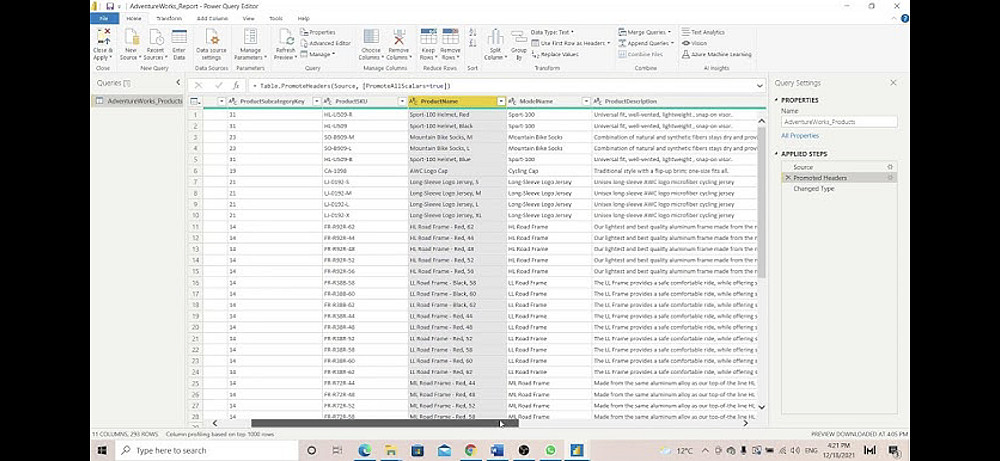Cancel formula with the X icon
The image size is (1000, 461).
tap(198, 85)
